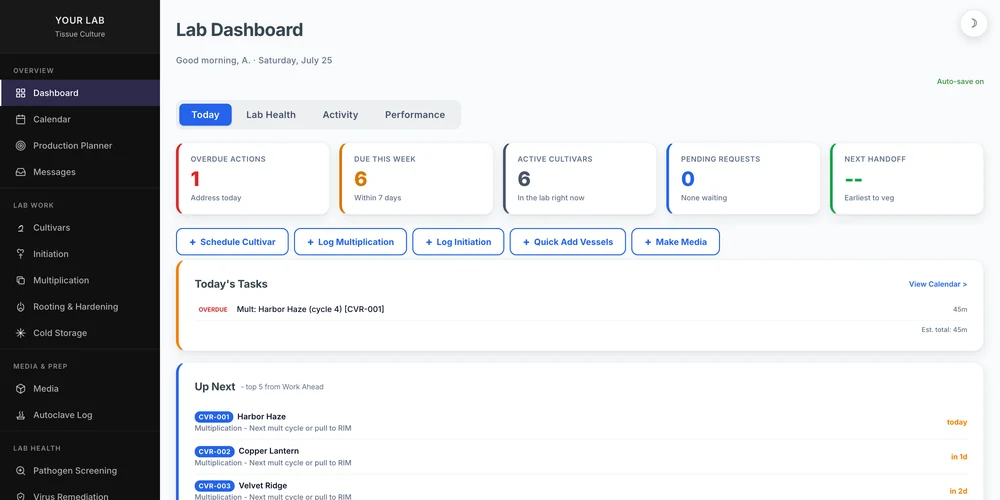Click the YOUR LAB header in sidebar
This screenshot has width=1000, height=500.
[x=80, y=20]
